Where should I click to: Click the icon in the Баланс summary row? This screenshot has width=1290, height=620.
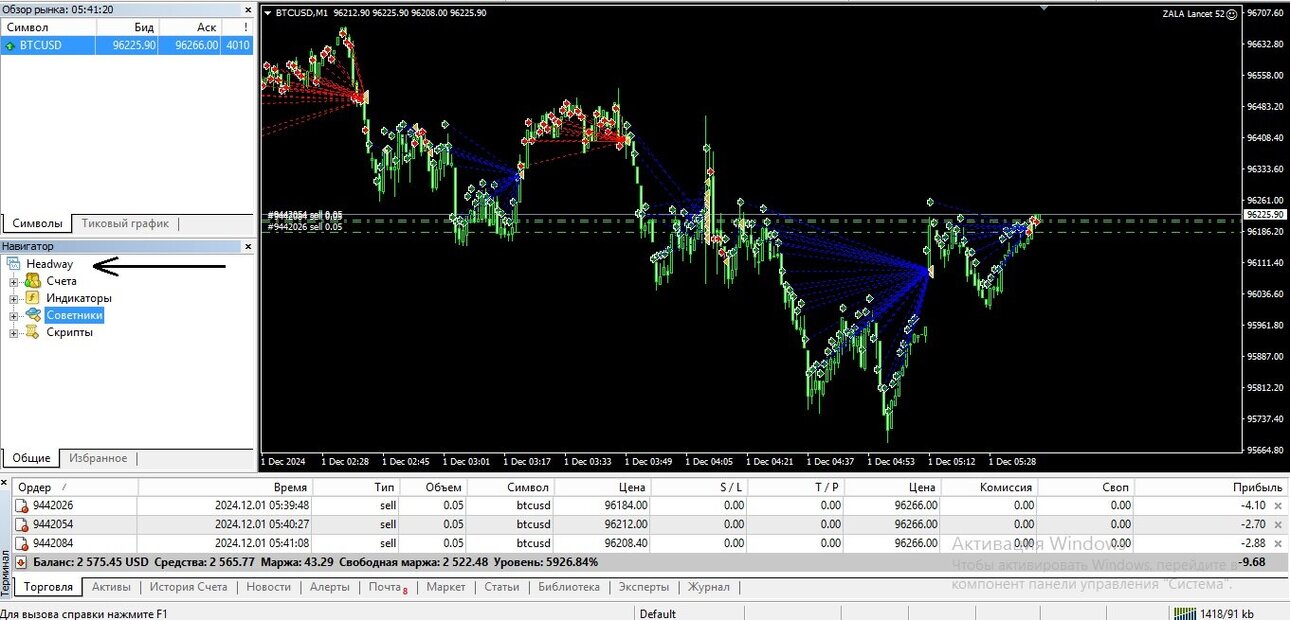pyautogui.click(x=22, y=562)
